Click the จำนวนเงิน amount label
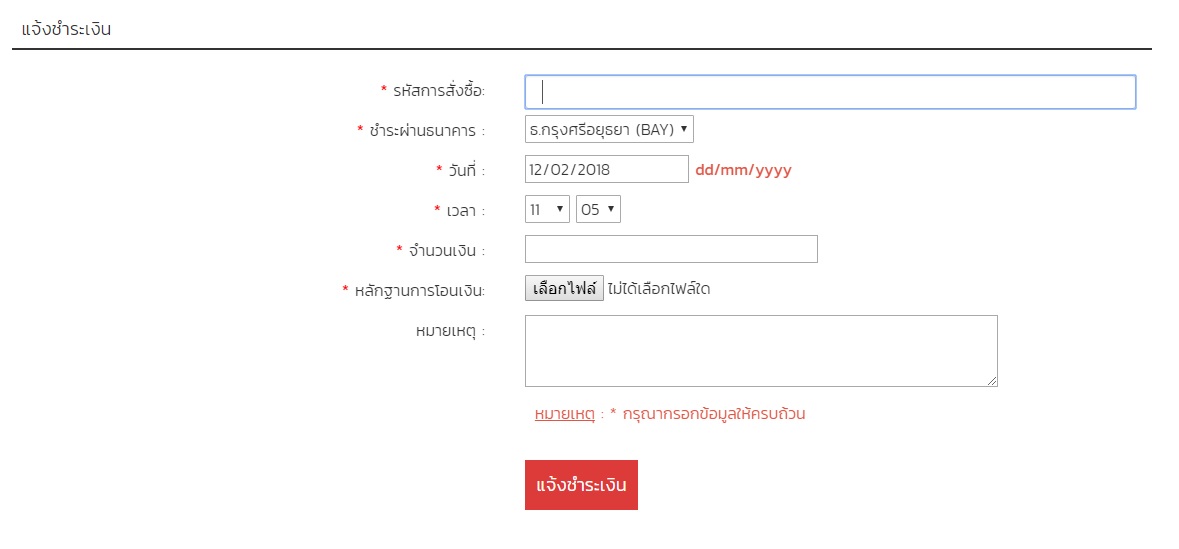 (x=446, y=250)
